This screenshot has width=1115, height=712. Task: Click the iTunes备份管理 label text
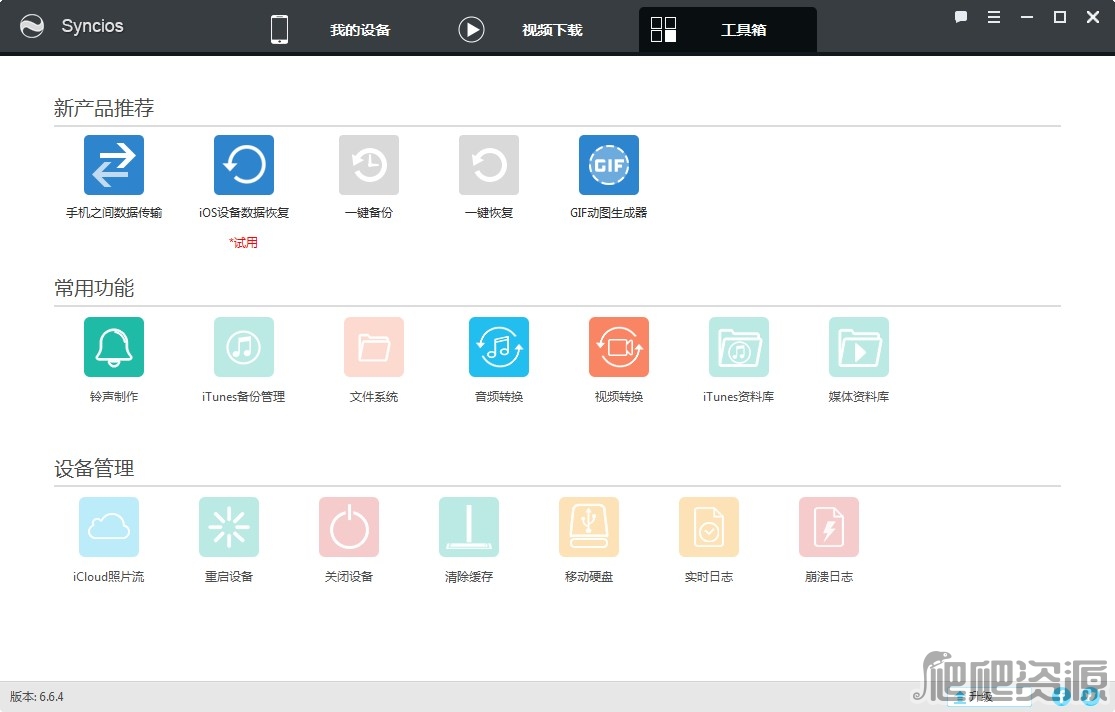(x=243, y=397)
